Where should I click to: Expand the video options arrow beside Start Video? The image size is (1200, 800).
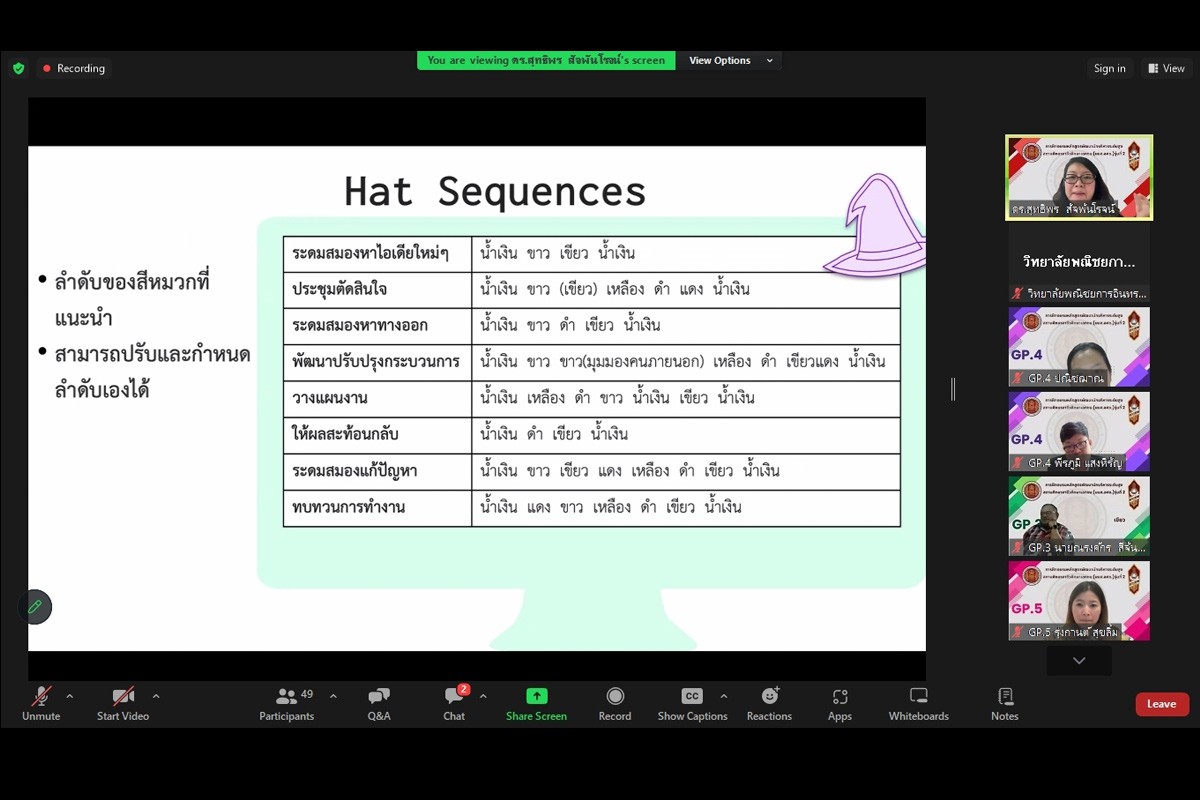tap(156, 696)
